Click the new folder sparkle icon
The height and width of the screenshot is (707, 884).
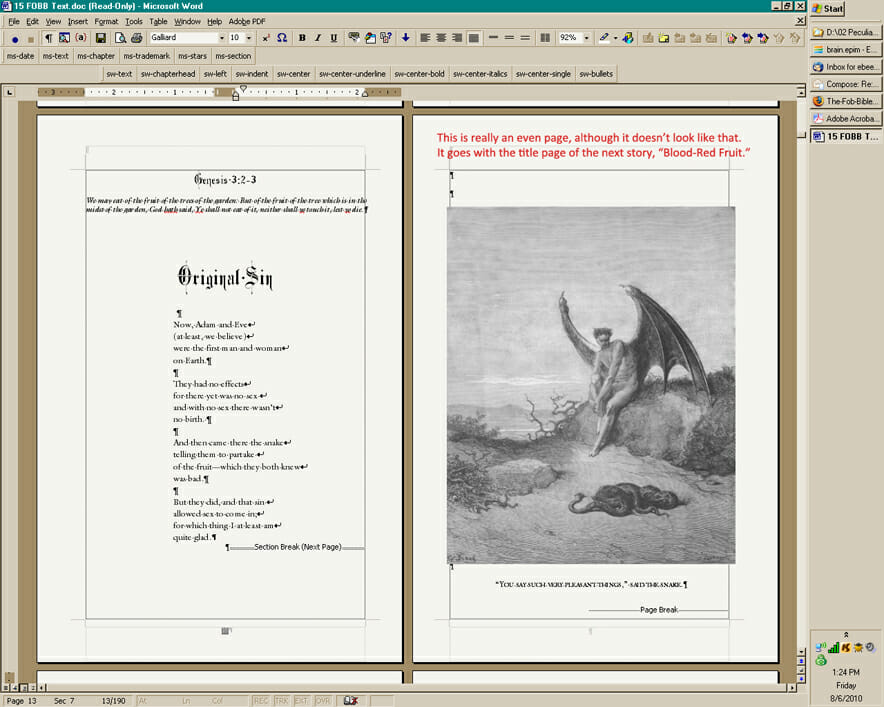pos(664,38)
